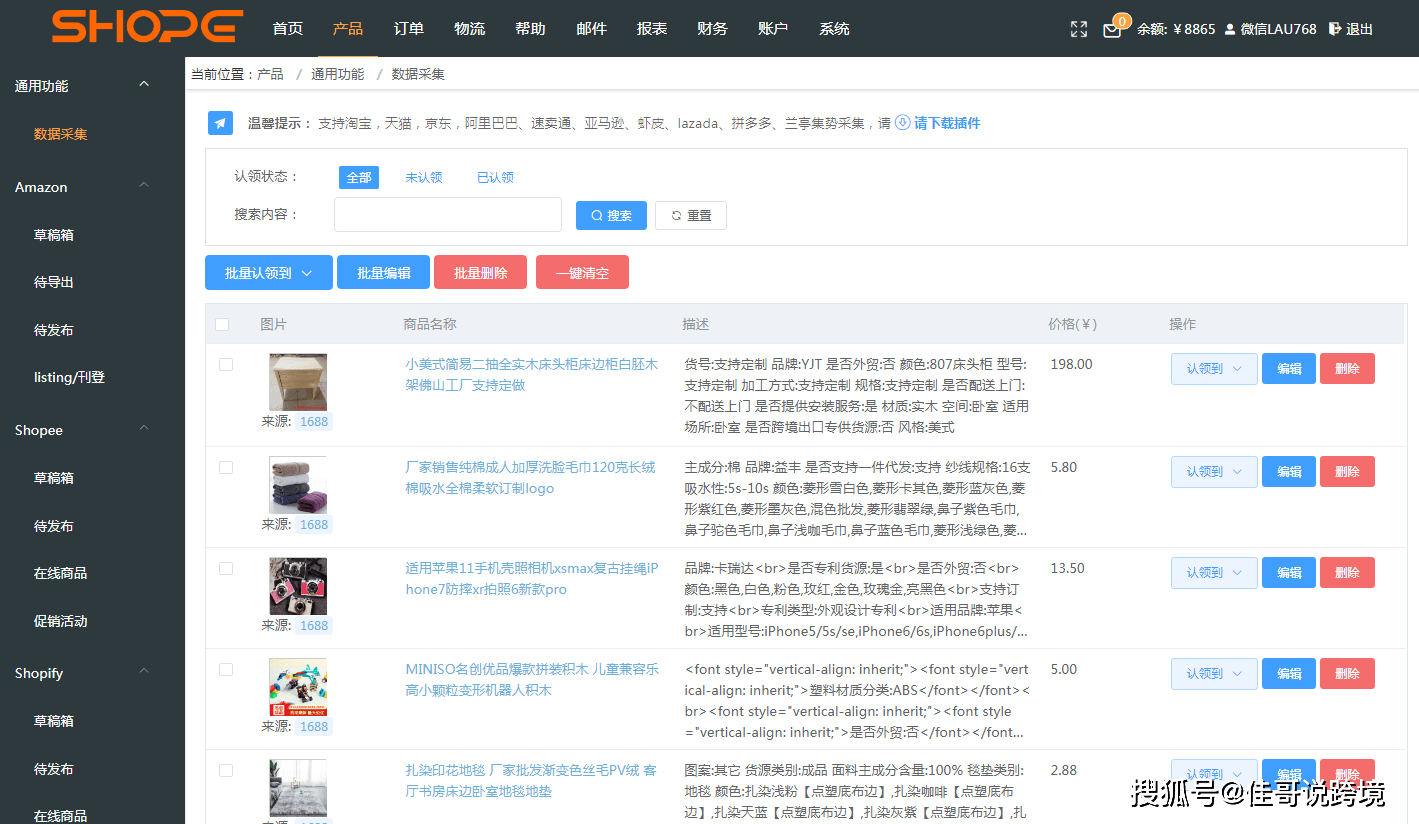The height and width of the screenshot is (824, 1419).
Task: Toggle the select-all checkbox in the table header
Action: (x=222, y=324)
